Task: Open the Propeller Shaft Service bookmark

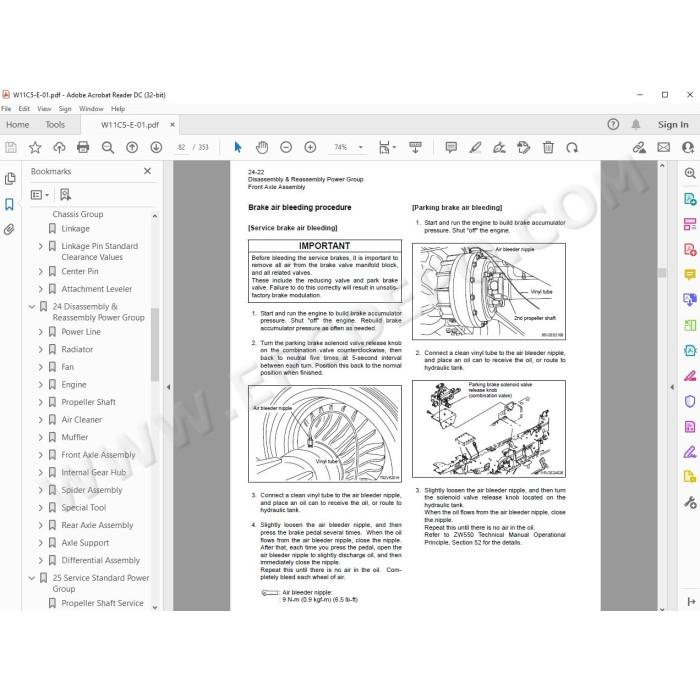Action: tap(102, 603)
